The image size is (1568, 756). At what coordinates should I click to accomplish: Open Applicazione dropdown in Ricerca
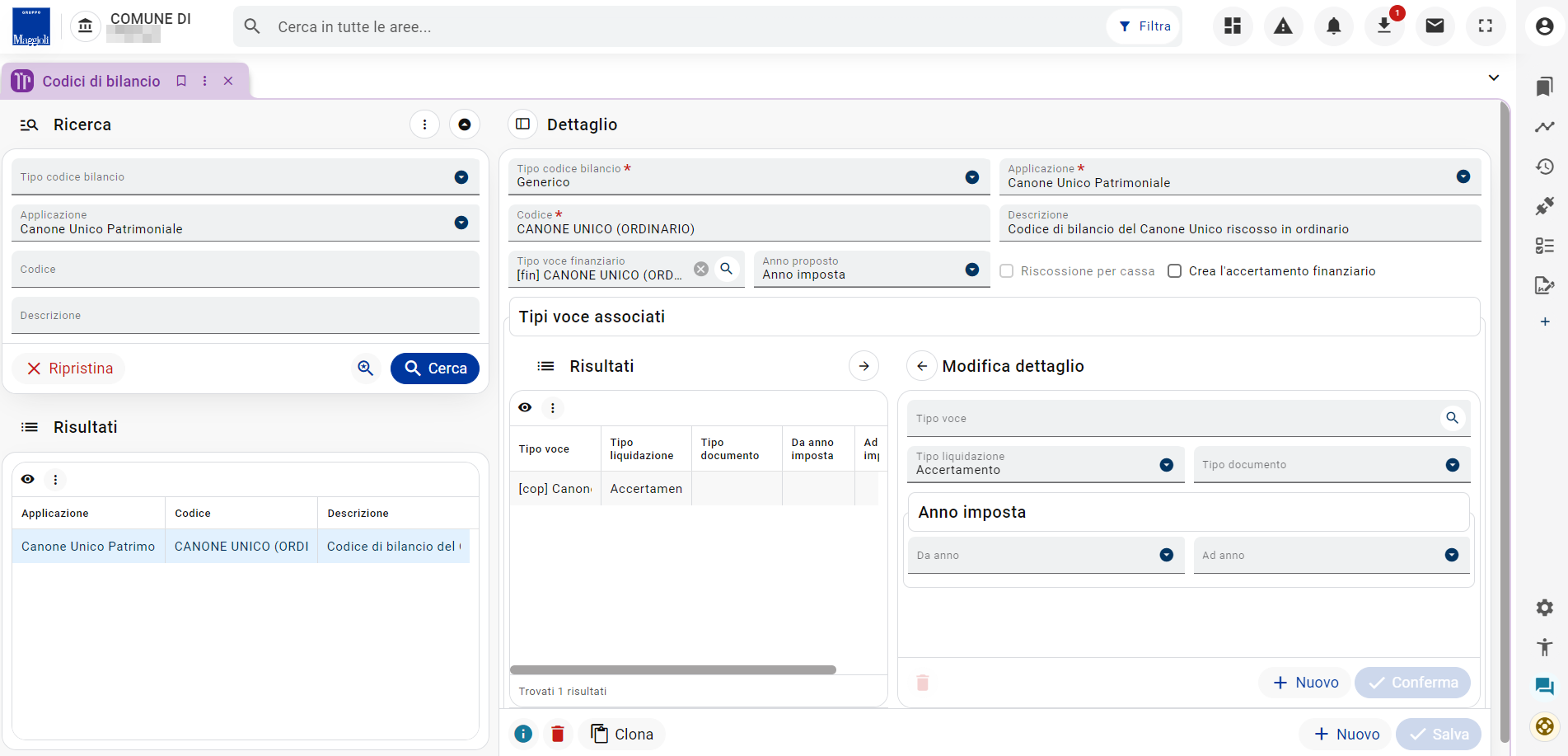tap(461, 223)
